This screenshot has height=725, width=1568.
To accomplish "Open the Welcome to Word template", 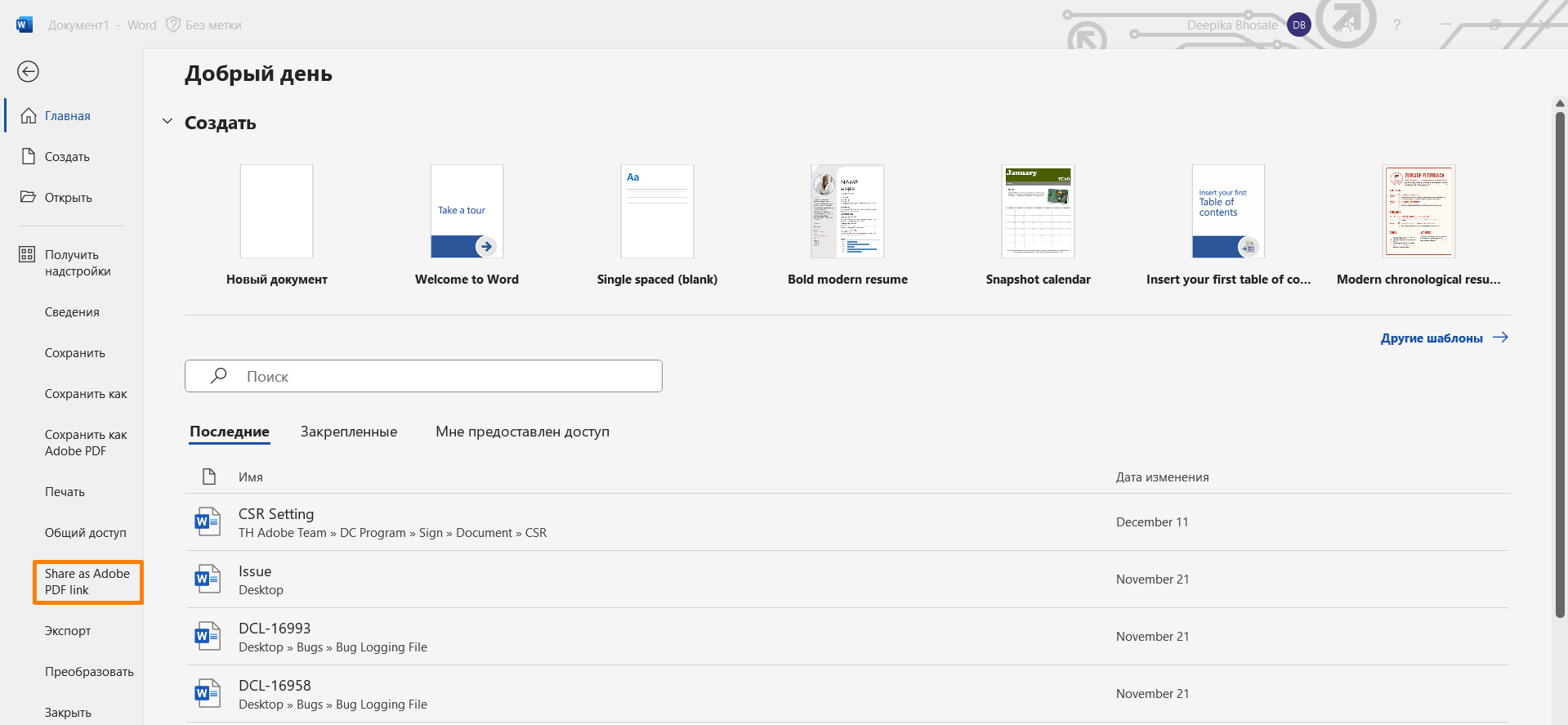I will point(467,225).
